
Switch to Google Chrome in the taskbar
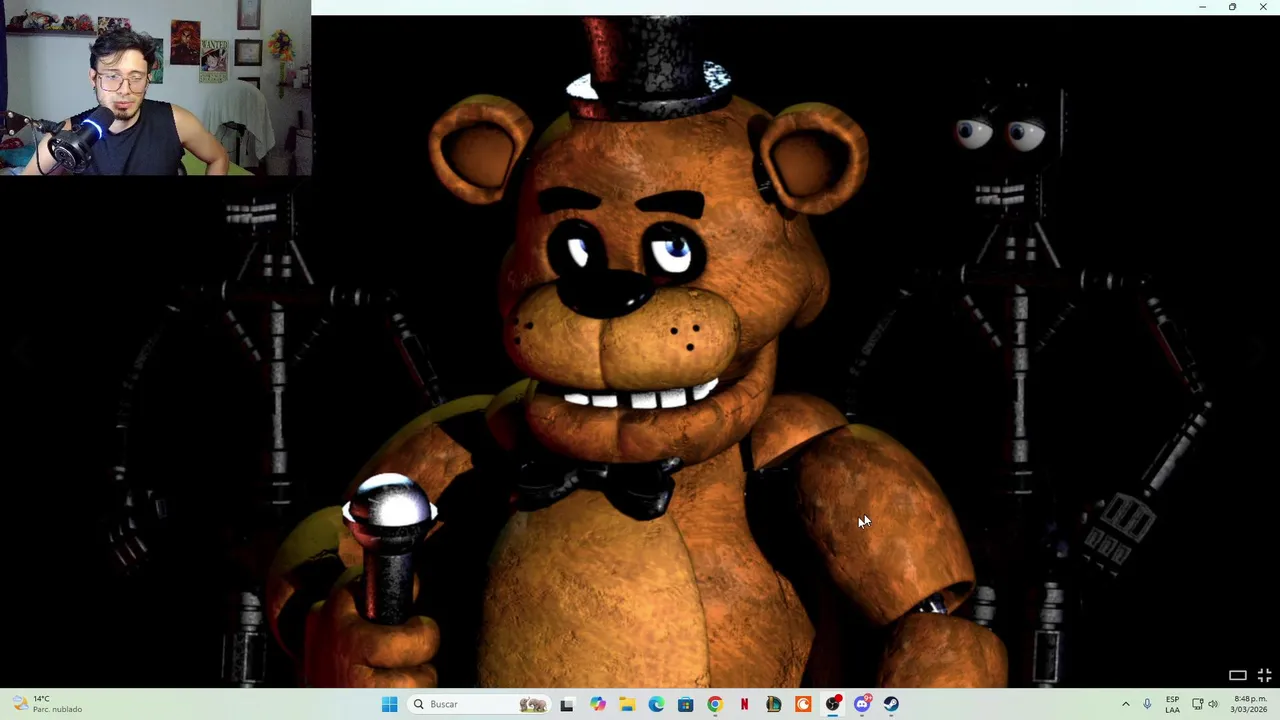(715, 704)
